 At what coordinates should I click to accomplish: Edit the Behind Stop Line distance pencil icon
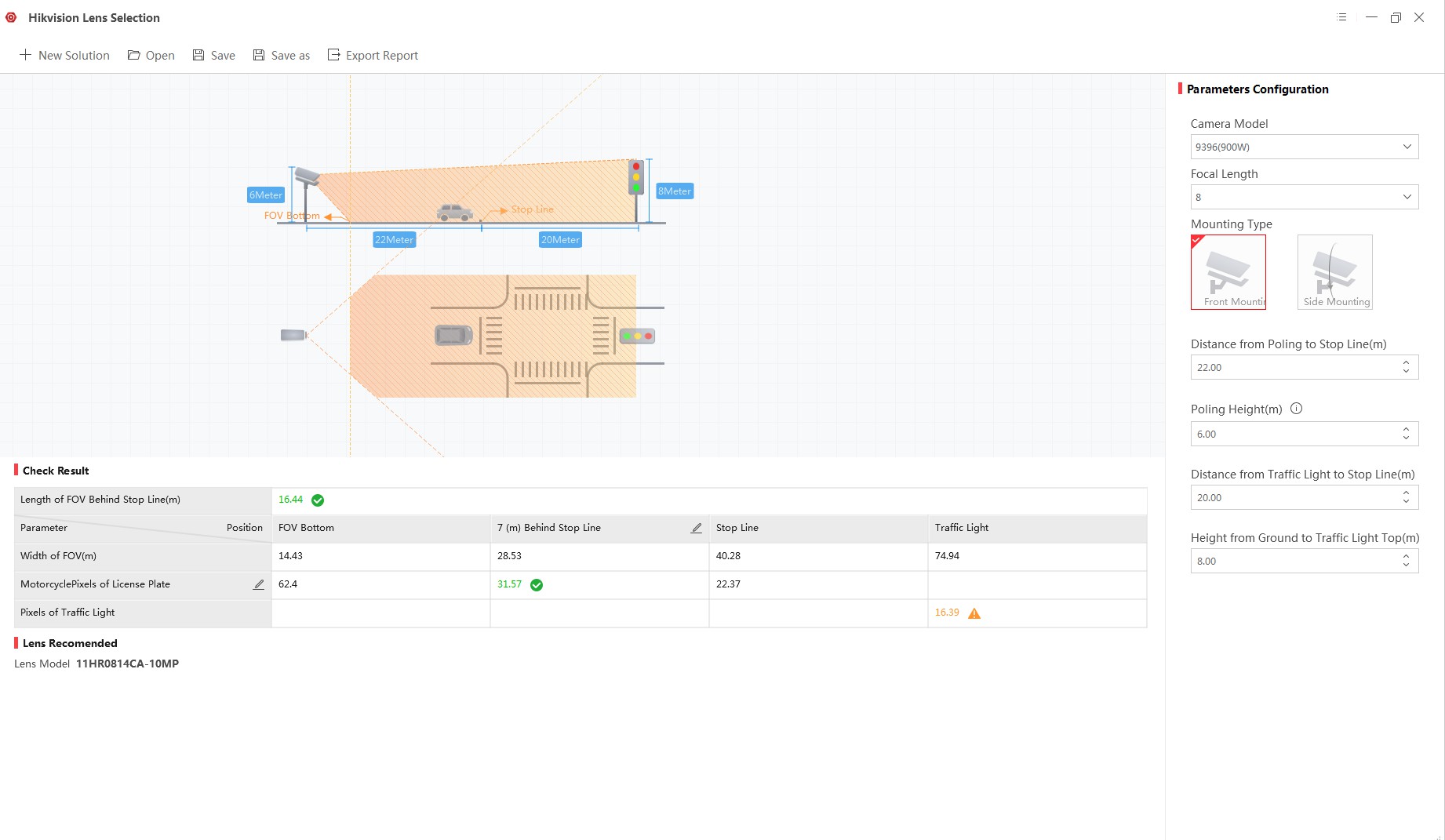[x=696, y=528]
